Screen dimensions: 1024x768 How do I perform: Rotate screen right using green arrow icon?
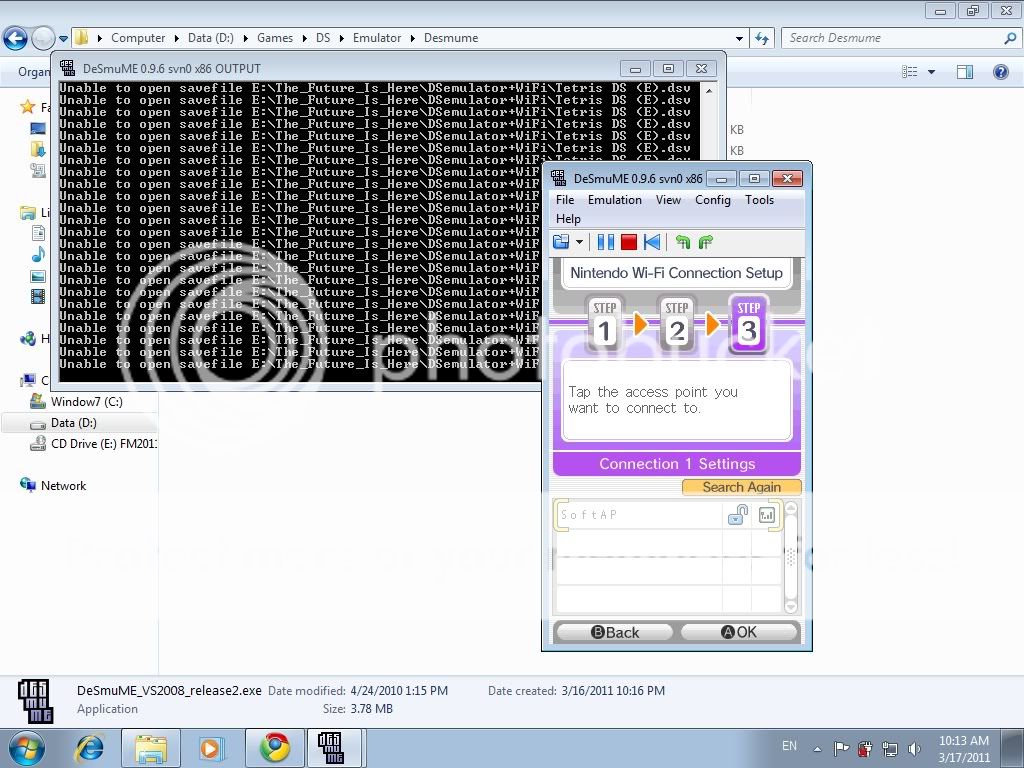click(706, 242)
